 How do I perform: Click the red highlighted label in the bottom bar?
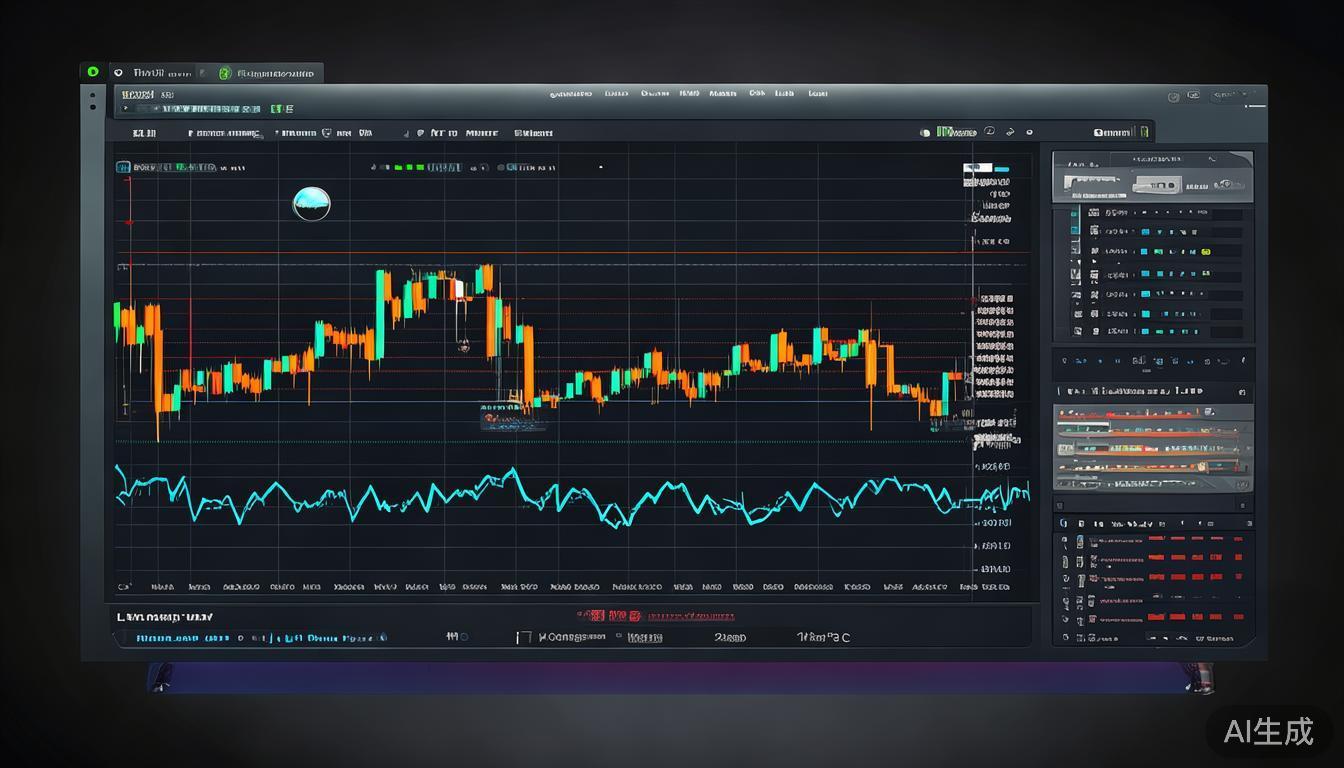click(605, 616)
